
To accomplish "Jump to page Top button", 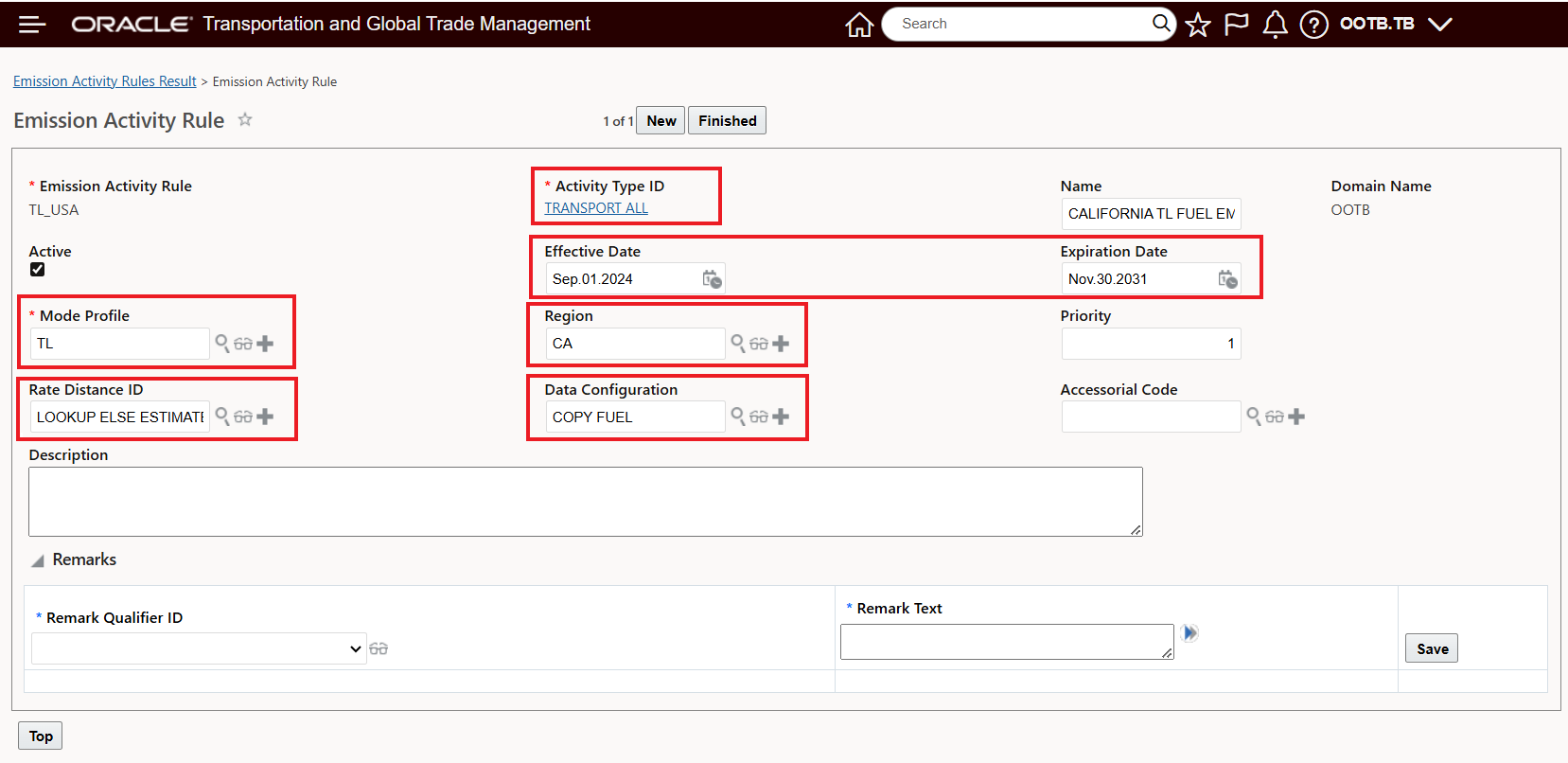I will coord(41,736).
